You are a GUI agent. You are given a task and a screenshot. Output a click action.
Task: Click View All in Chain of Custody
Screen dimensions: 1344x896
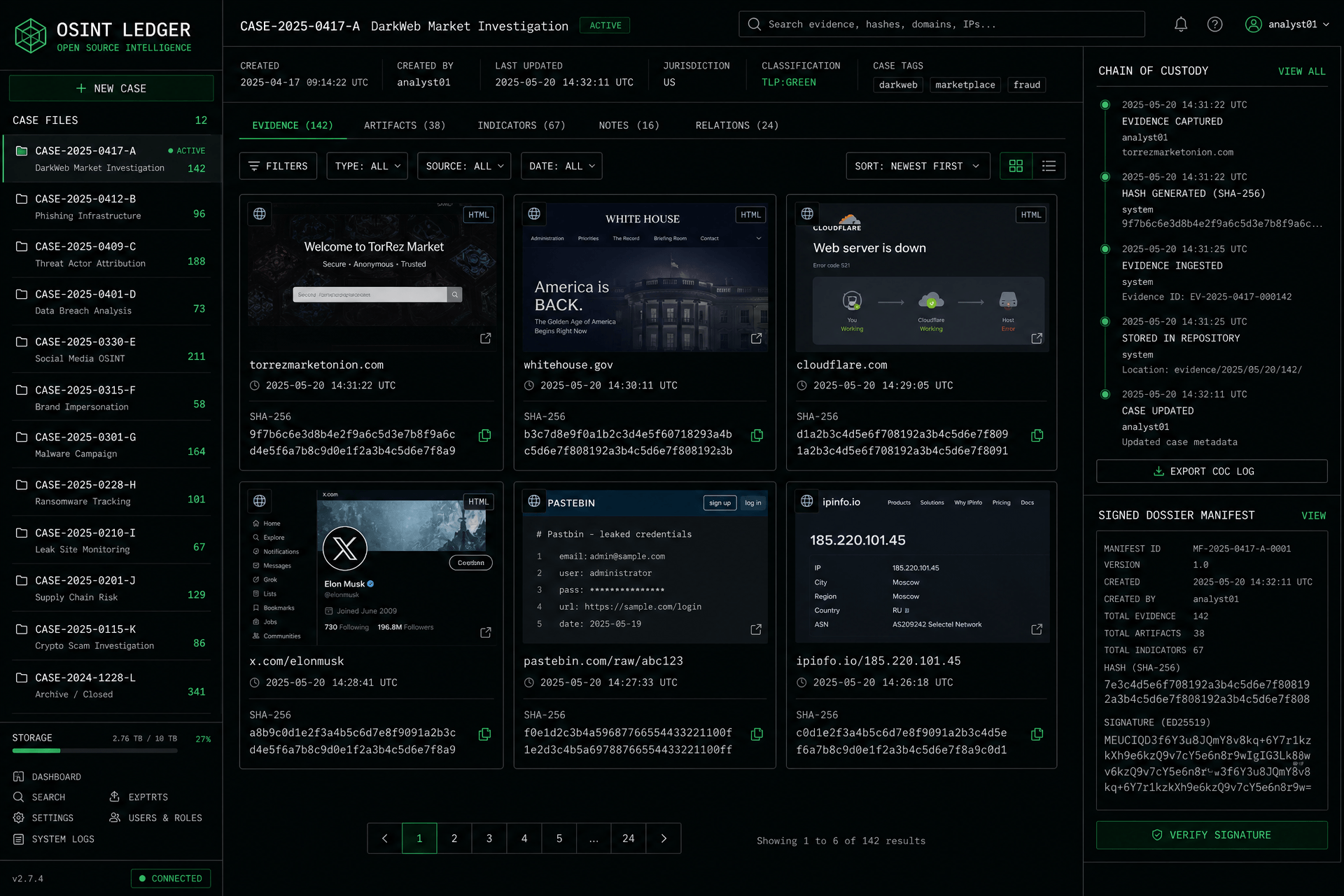1301,71
